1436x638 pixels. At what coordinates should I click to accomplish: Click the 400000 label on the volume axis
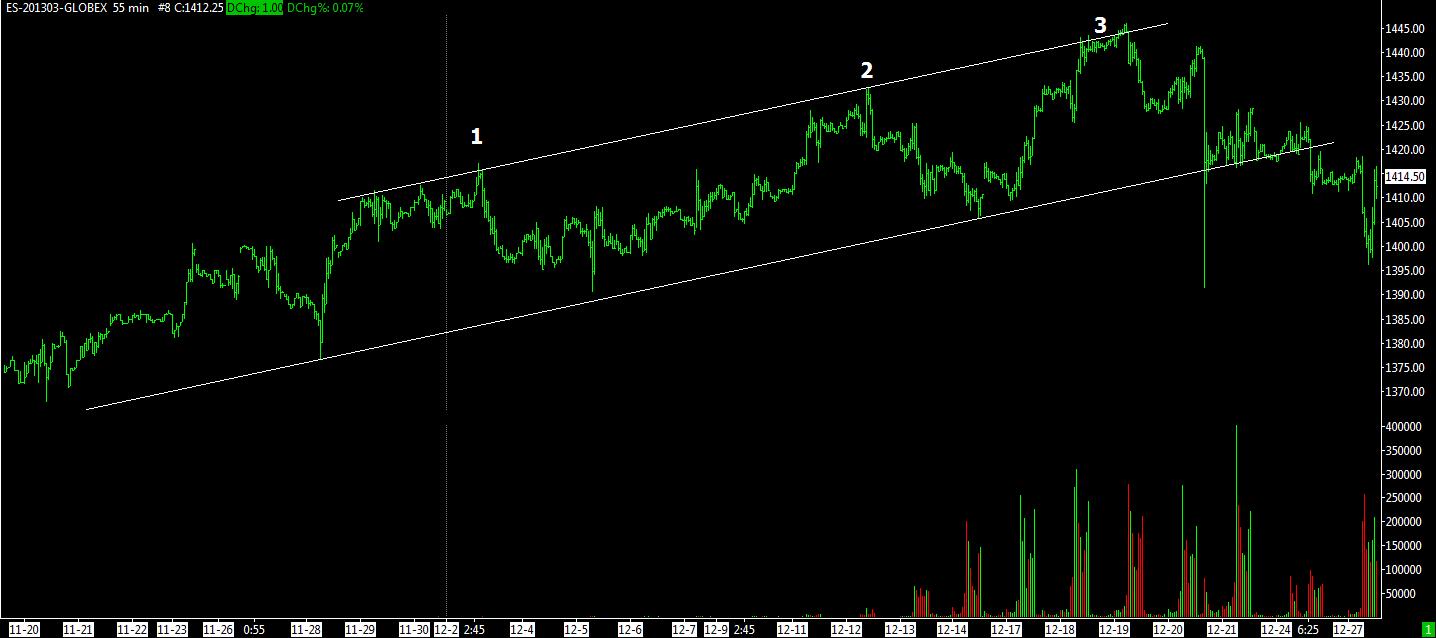(x=1403, y=427)
